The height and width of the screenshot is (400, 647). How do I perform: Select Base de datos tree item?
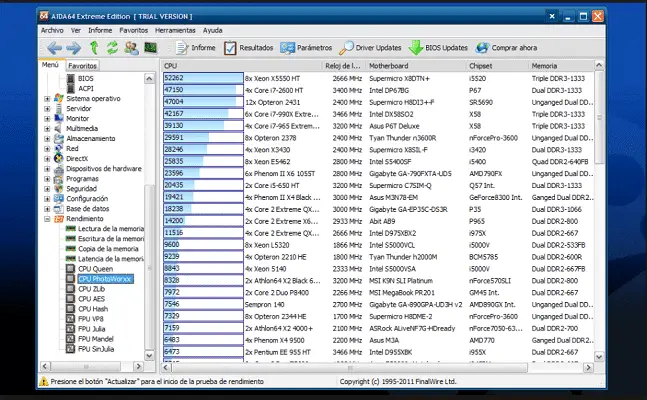(87, 208)
